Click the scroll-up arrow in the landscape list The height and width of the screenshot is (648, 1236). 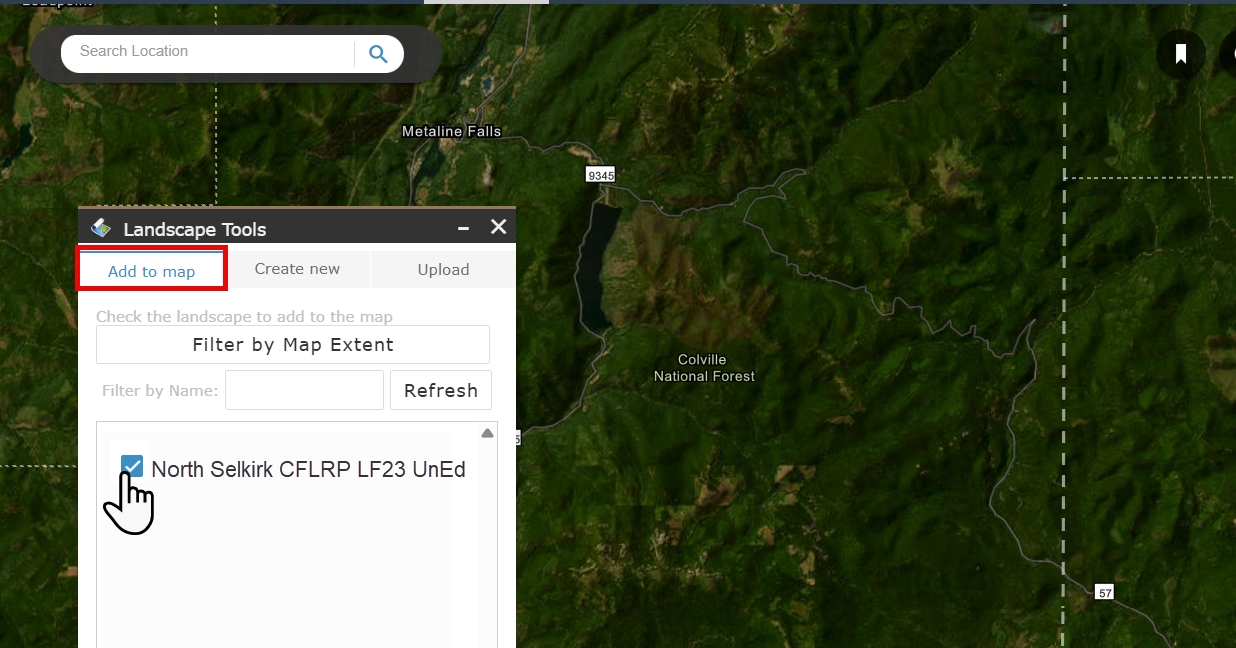487,432
